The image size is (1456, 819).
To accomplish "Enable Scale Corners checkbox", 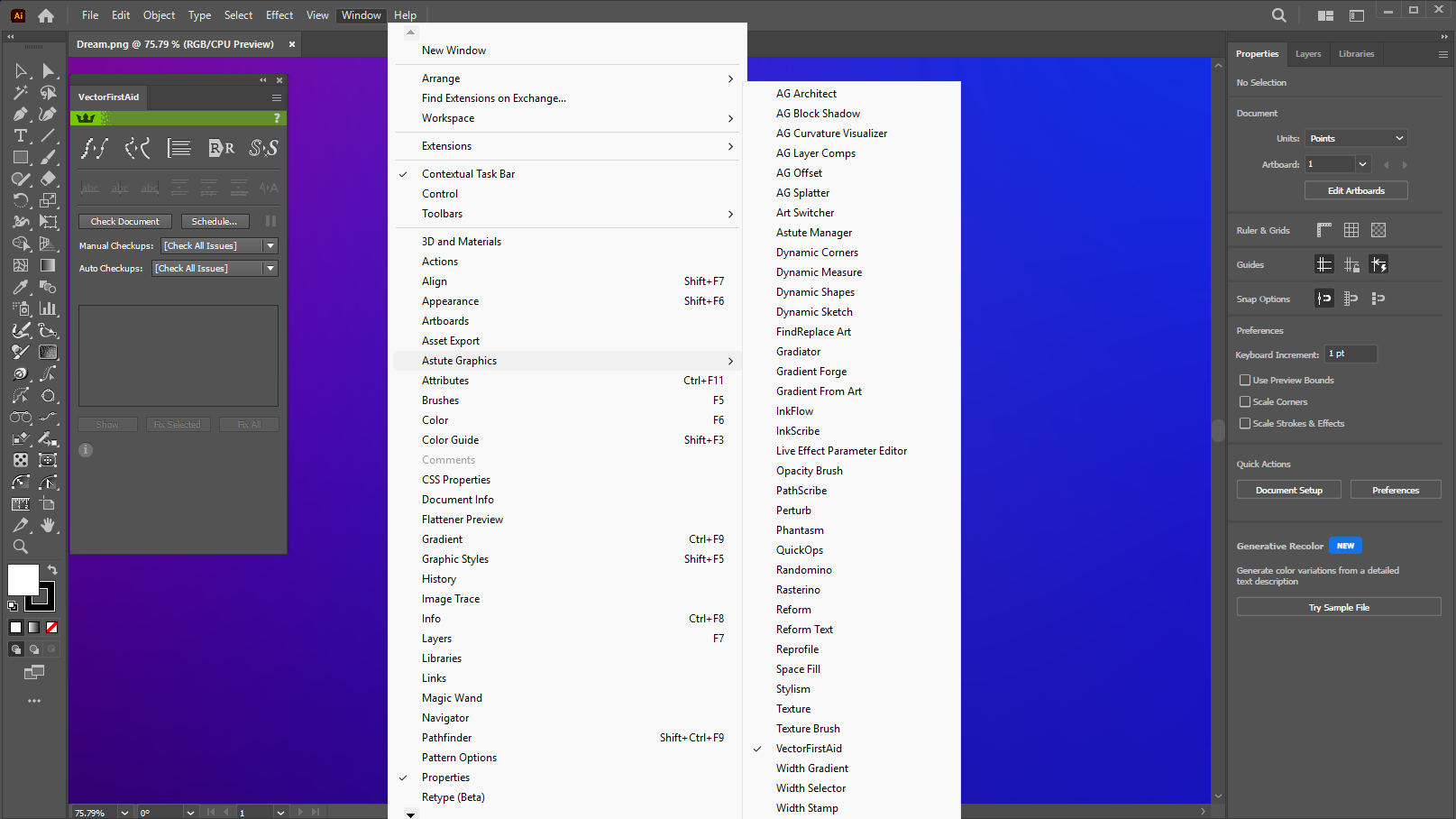I will [x=1245, y=402].
